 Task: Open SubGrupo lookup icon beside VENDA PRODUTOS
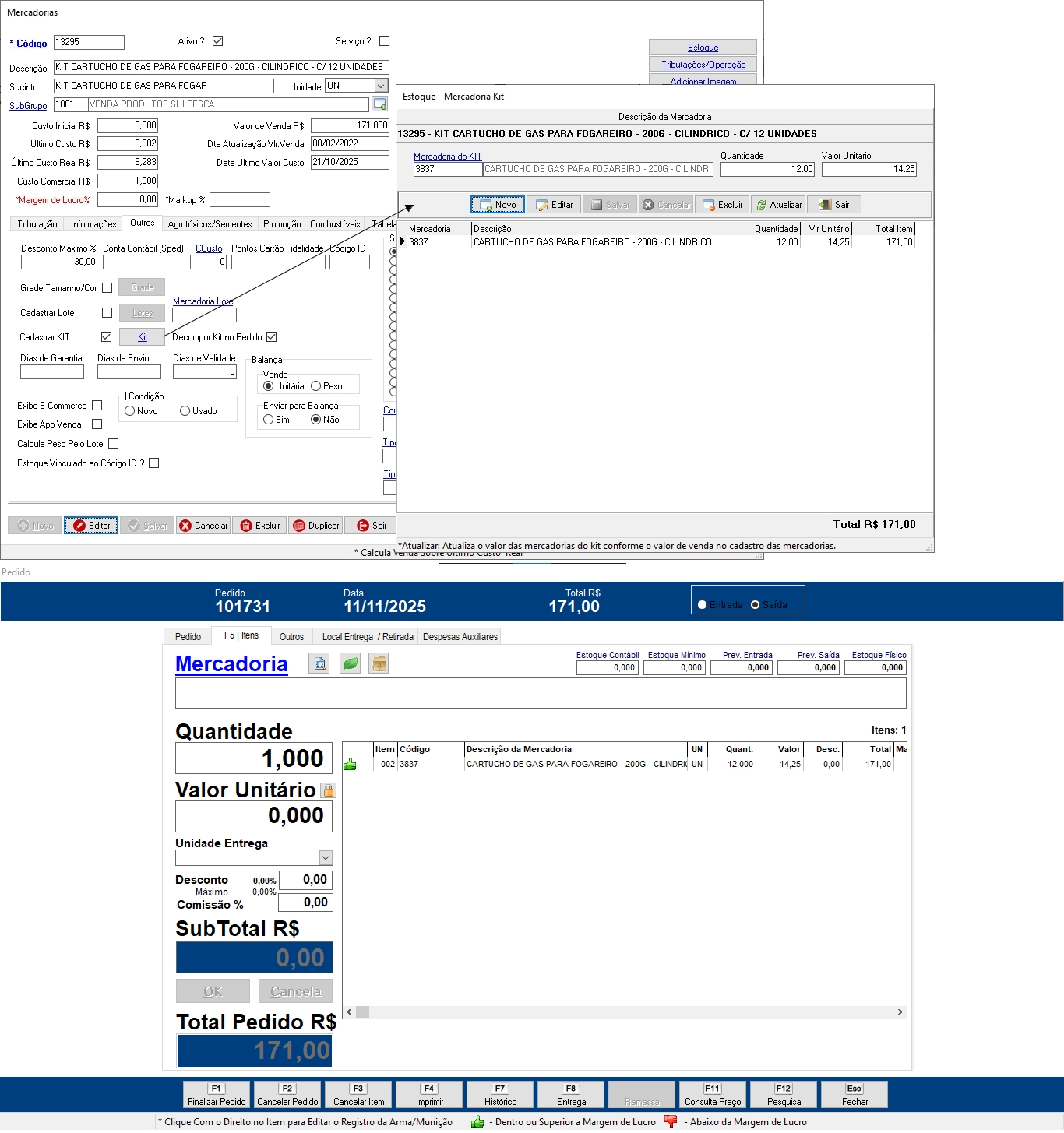pos(380,104)
